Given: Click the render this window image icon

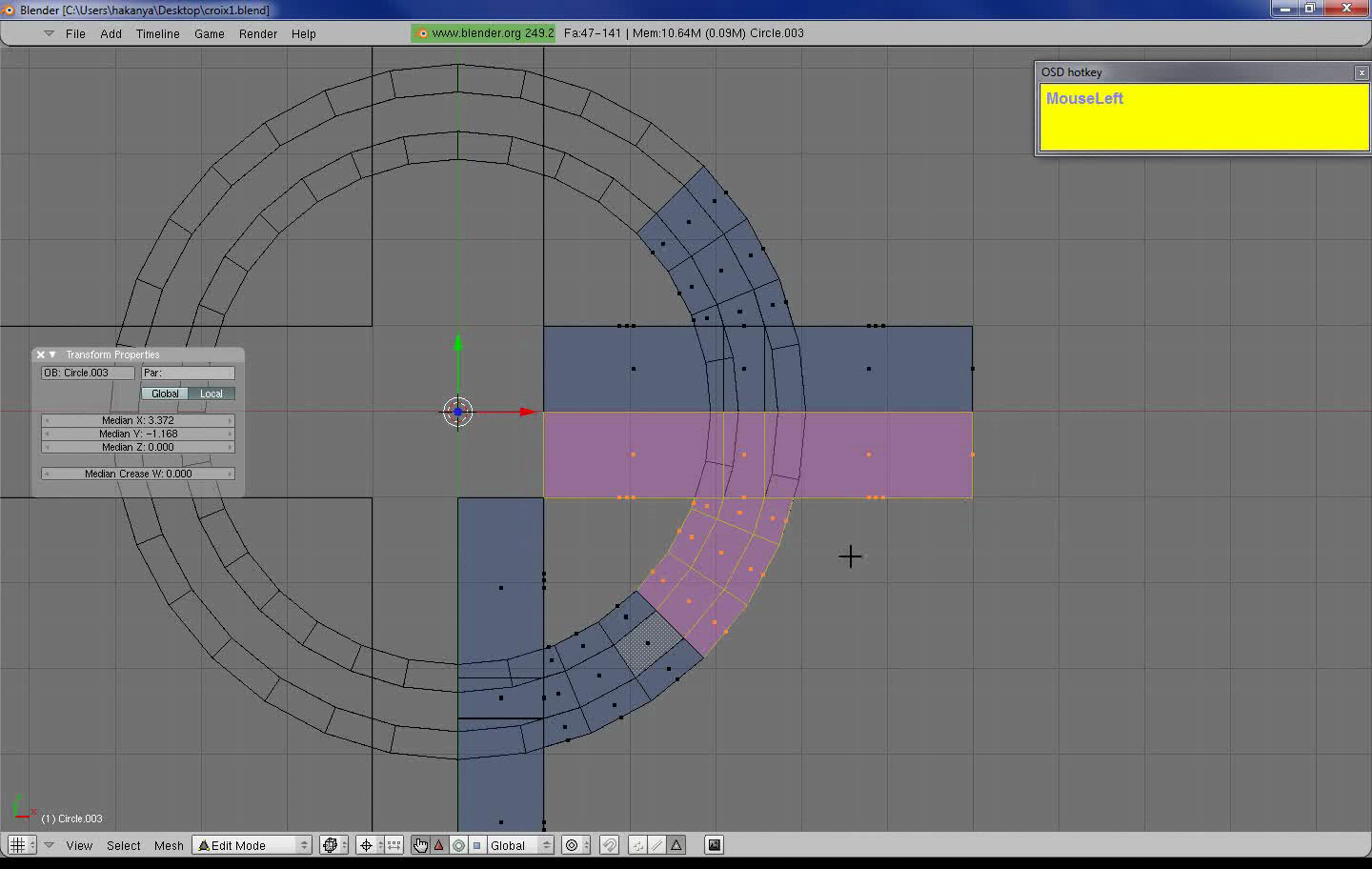Looking at the screenshot, I should click(x=715, y=845).
